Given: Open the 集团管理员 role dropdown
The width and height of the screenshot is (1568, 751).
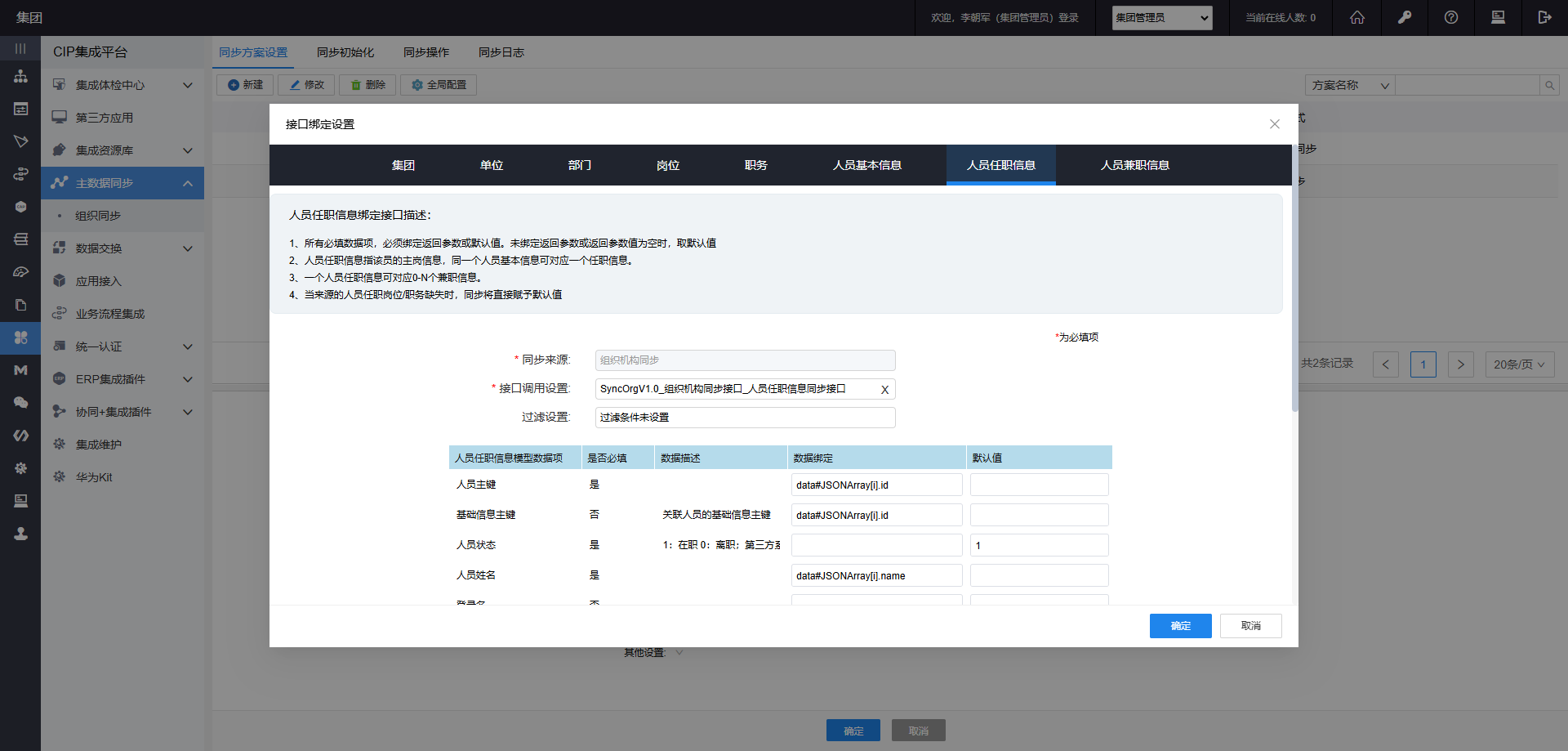Looking at the screenshot, I should coord(1161,18).
